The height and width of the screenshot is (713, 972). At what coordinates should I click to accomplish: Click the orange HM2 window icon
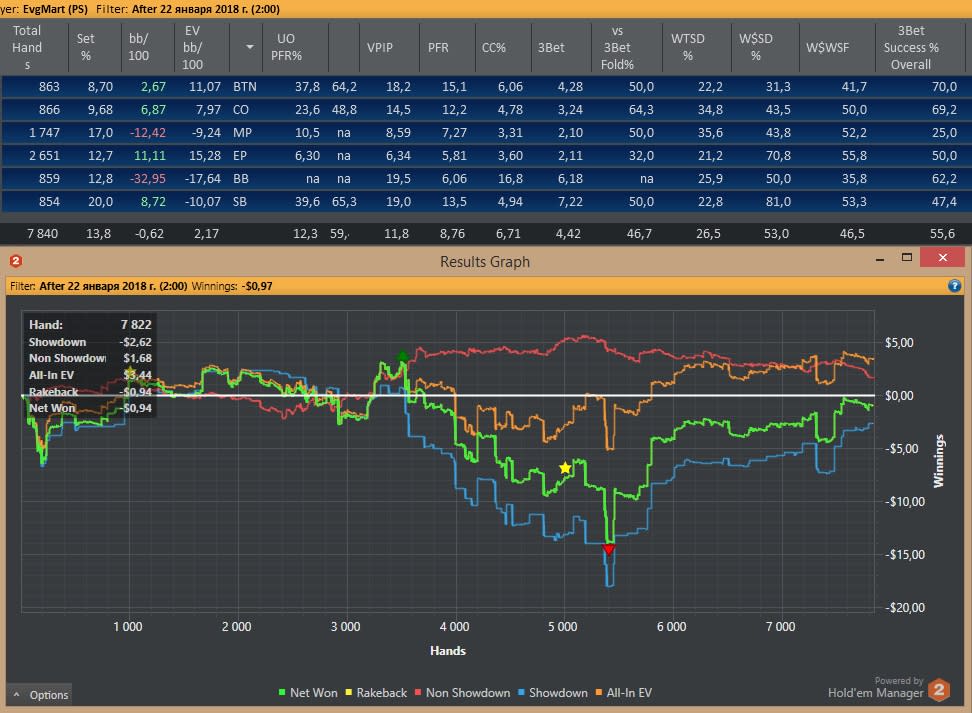coord(16,261)
